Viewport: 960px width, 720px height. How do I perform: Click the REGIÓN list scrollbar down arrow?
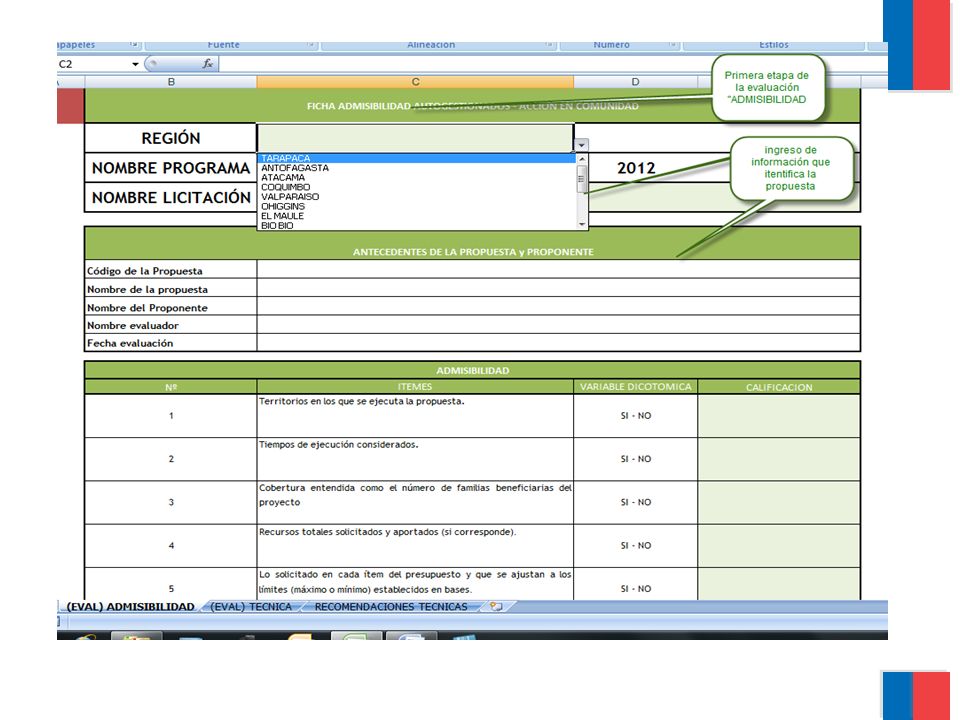(x=582, y=225)
